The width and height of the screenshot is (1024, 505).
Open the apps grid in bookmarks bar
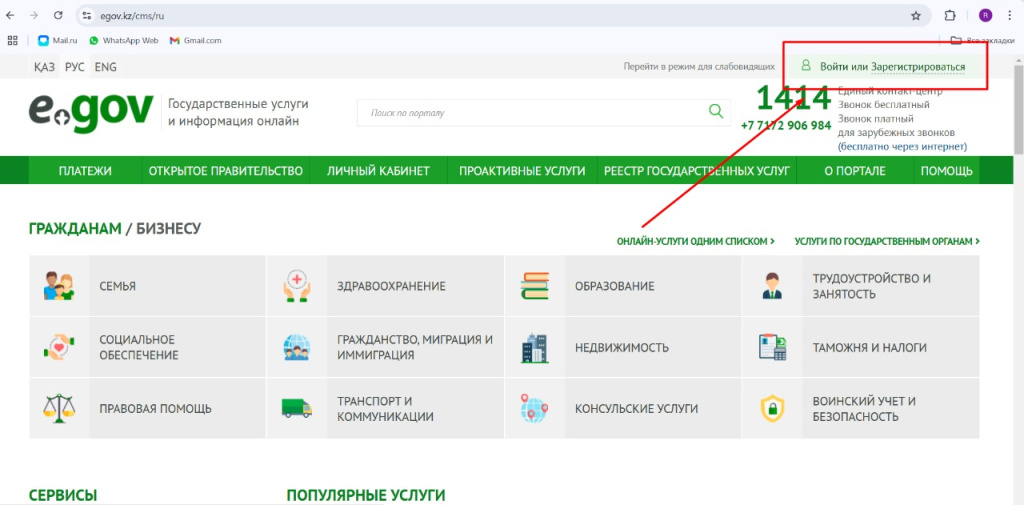(12, 41)
